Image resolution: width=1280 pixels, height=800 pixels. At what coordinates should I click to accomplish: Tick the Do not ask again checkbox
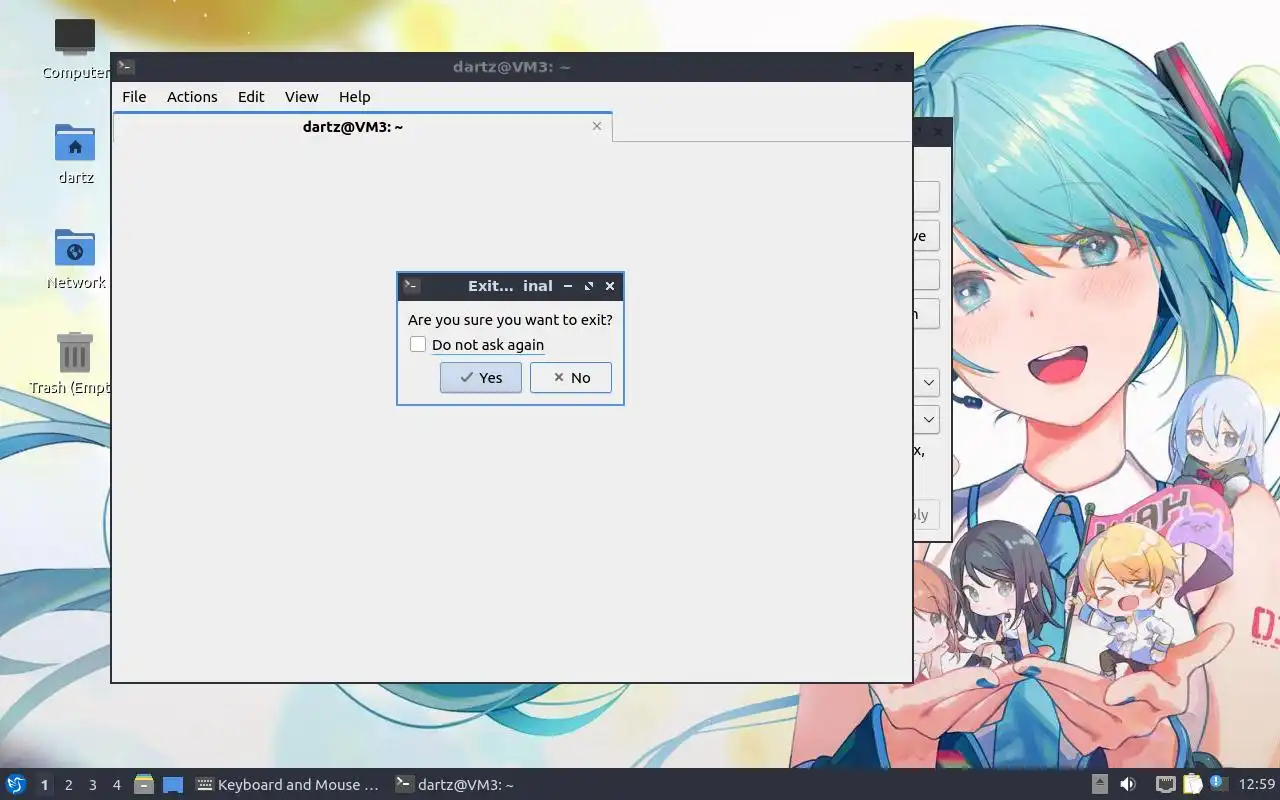418,344
